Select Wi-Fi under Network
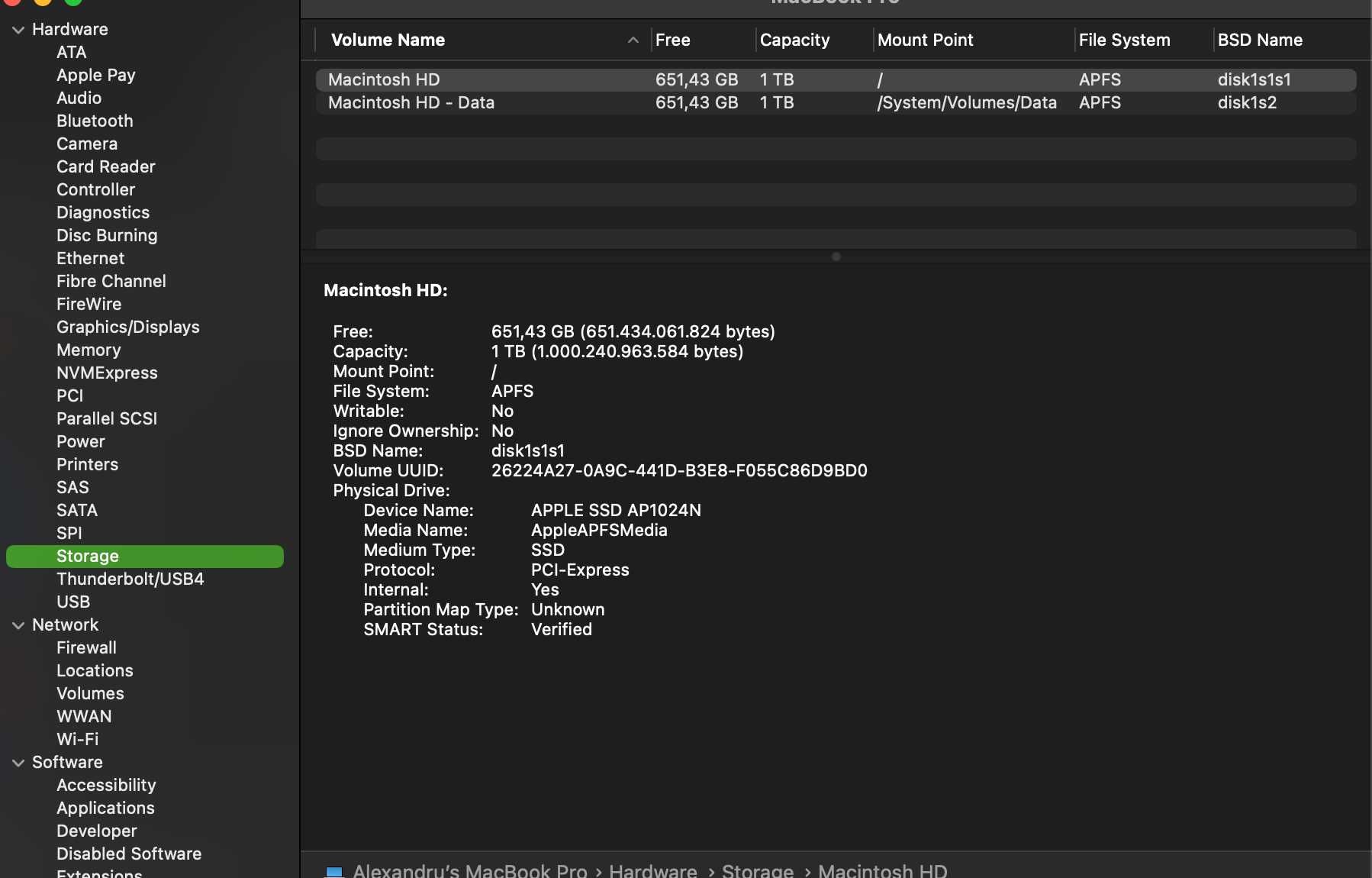1372x878 pixels. pos(77,739)
